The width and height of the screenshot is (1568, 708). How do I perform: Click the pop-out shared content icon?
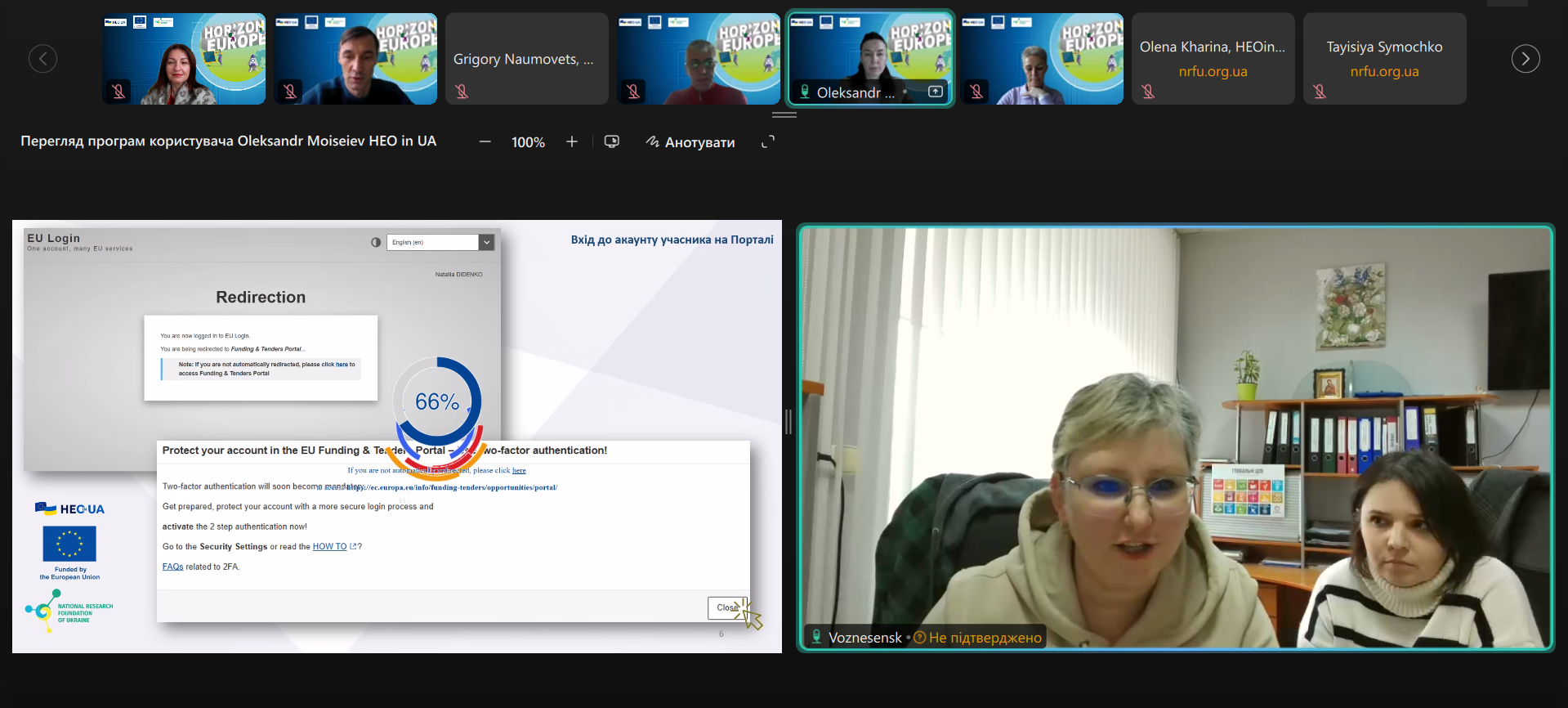tap(611, 142)
